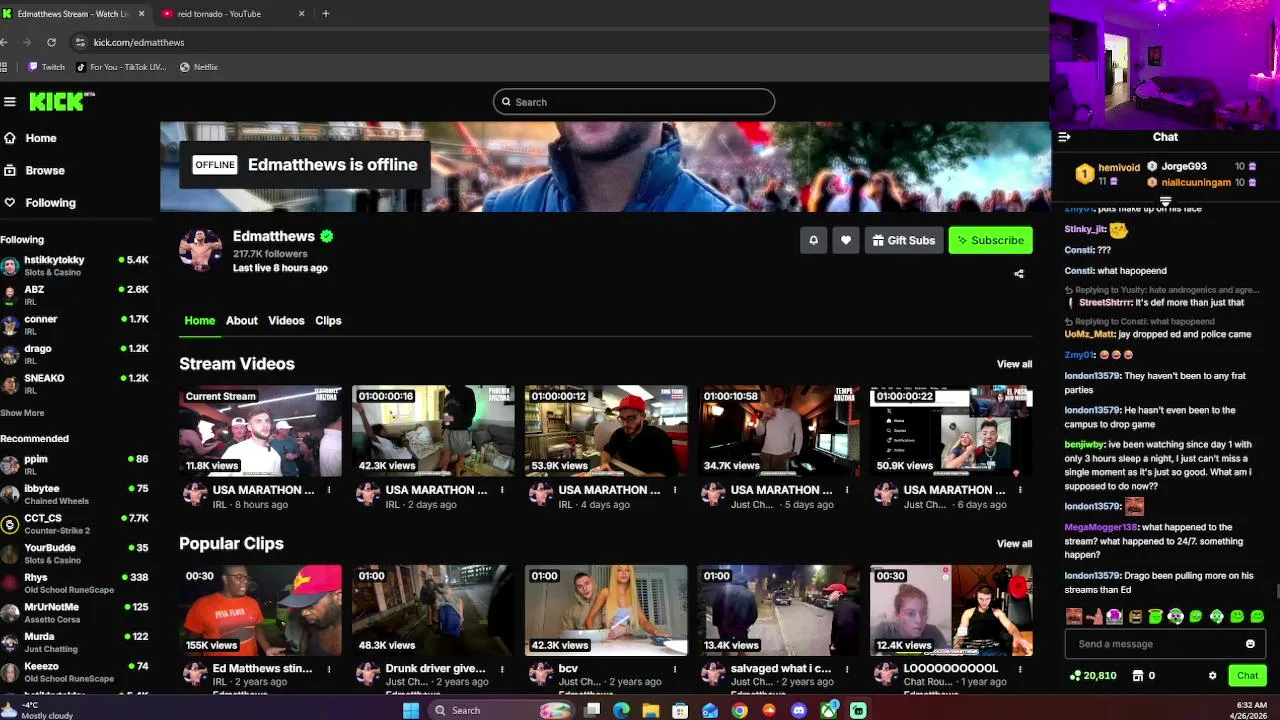This screenshot has width=1280, height=720.
Task: Open options for the 'Drunk driver give...' clip
Action: 502,668
